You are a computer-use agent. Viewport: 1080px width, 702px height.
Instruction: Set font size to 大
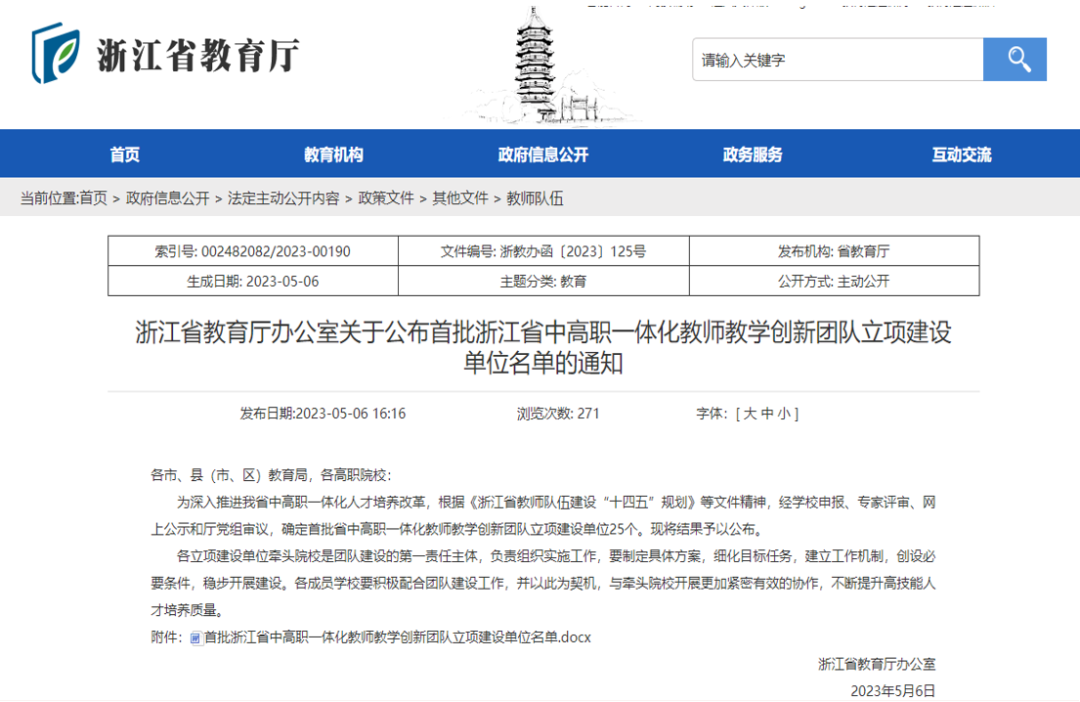click(750, 413)
